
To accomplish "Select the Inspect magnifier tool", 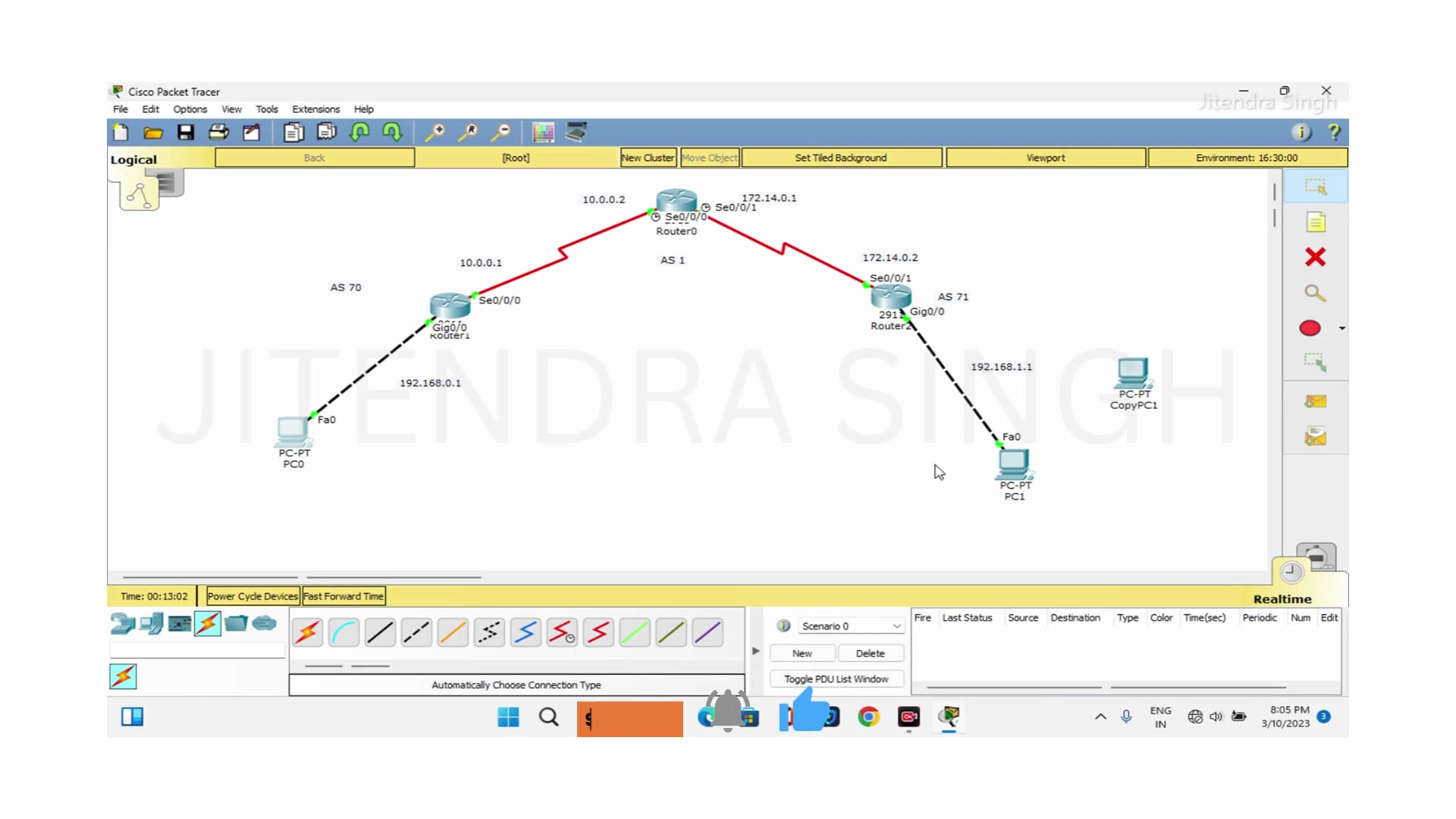I will [1316, 293].
